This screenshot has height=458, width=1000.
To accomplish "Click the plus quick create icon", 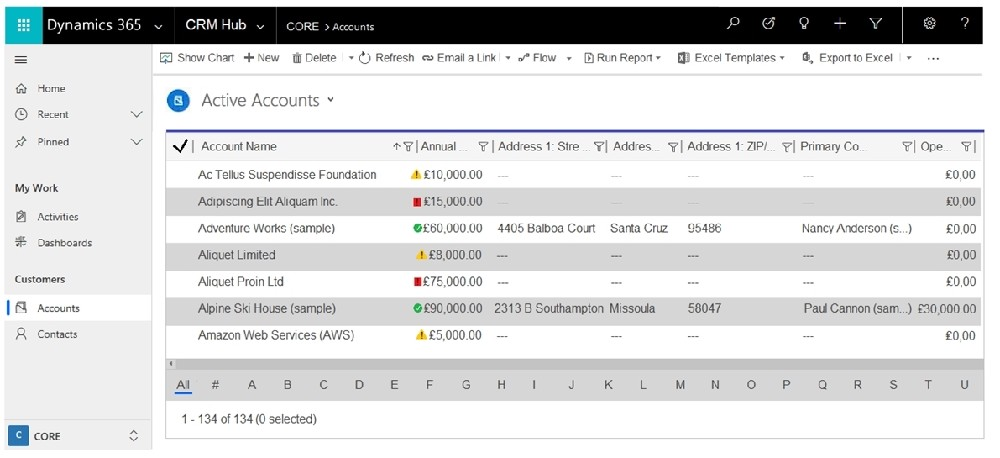I will click(x=841, y=24).
